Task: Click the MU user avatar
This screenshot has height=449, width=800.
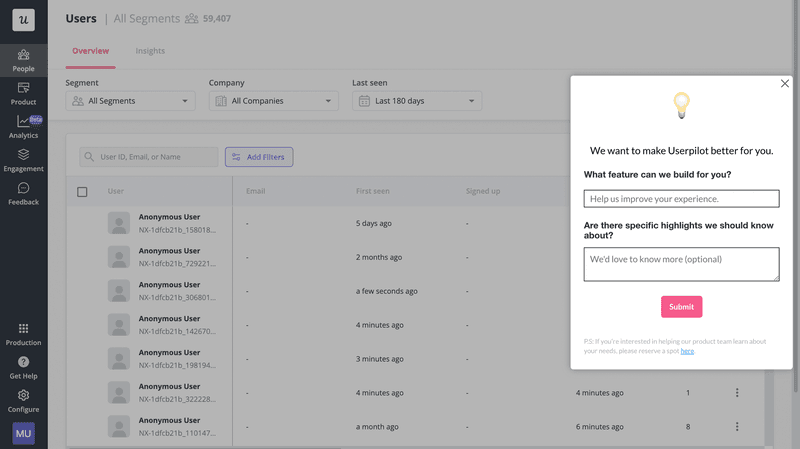Action: 23,433
